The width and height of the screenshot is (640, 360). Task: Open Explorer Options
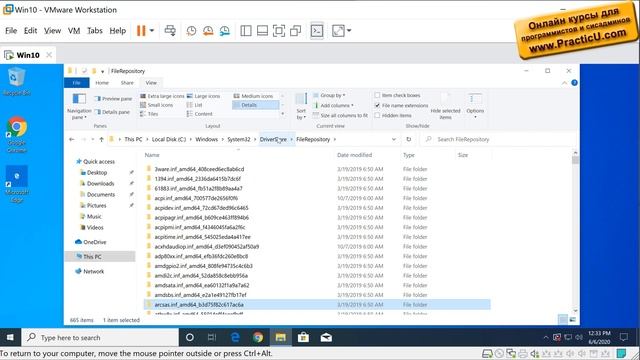[475, 106]
